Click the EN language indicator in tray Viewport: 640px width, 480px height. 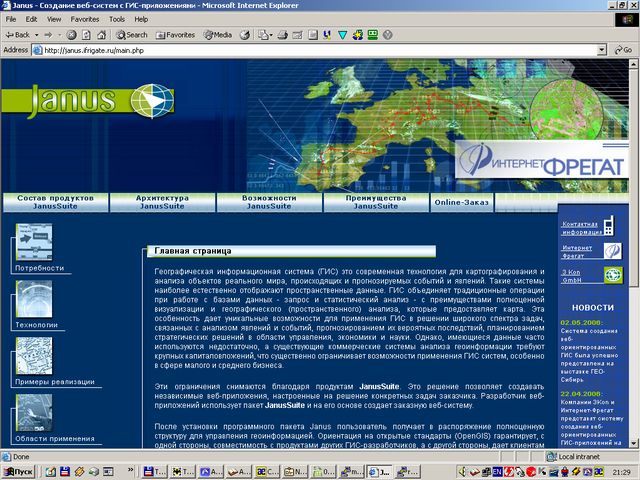[x=497, y=471]
